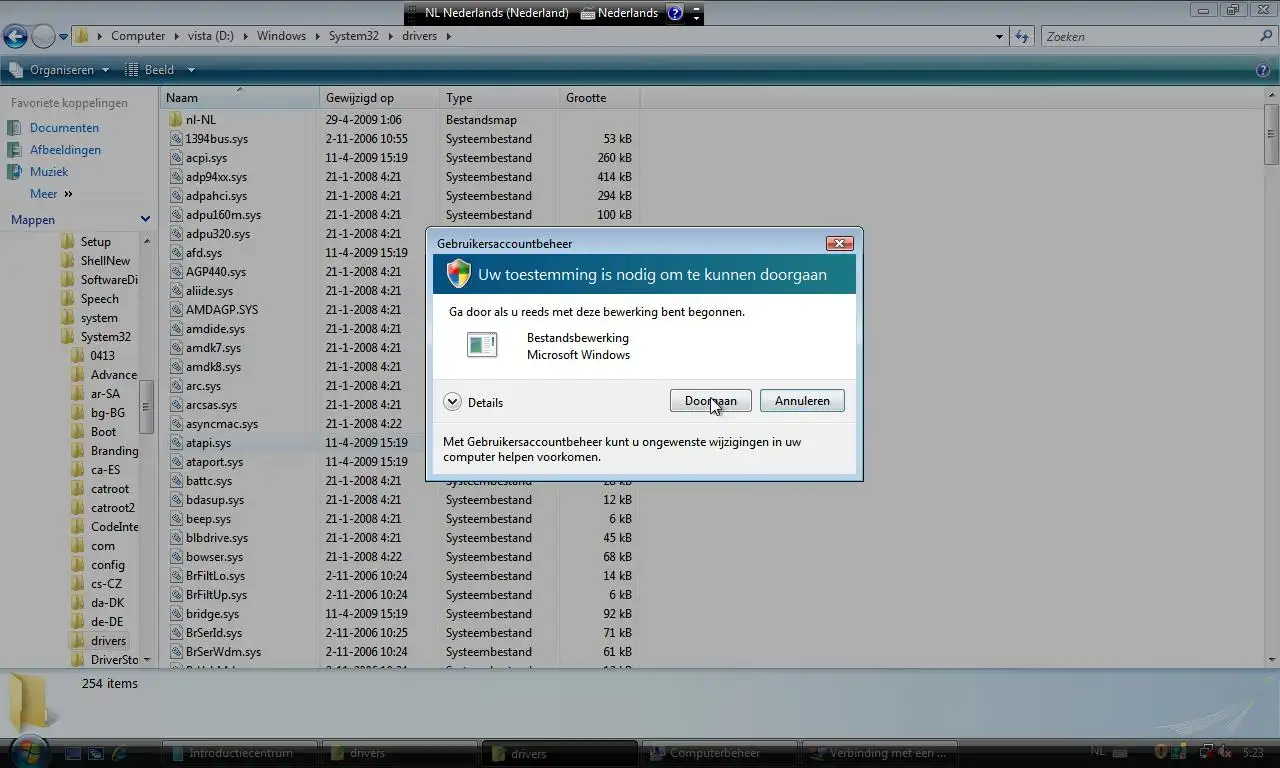Select System32 in the address breadcrumb

353,36
